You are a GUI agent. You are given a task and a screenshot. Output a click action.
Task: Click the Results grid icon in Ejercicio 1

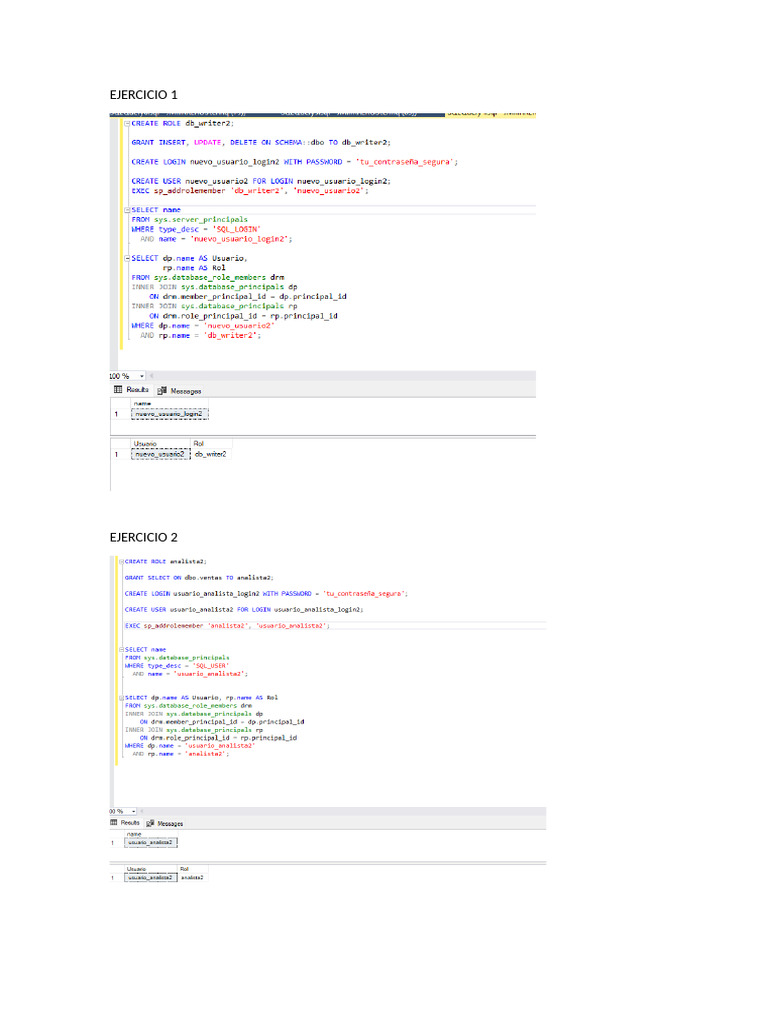(x=118, y=390)
